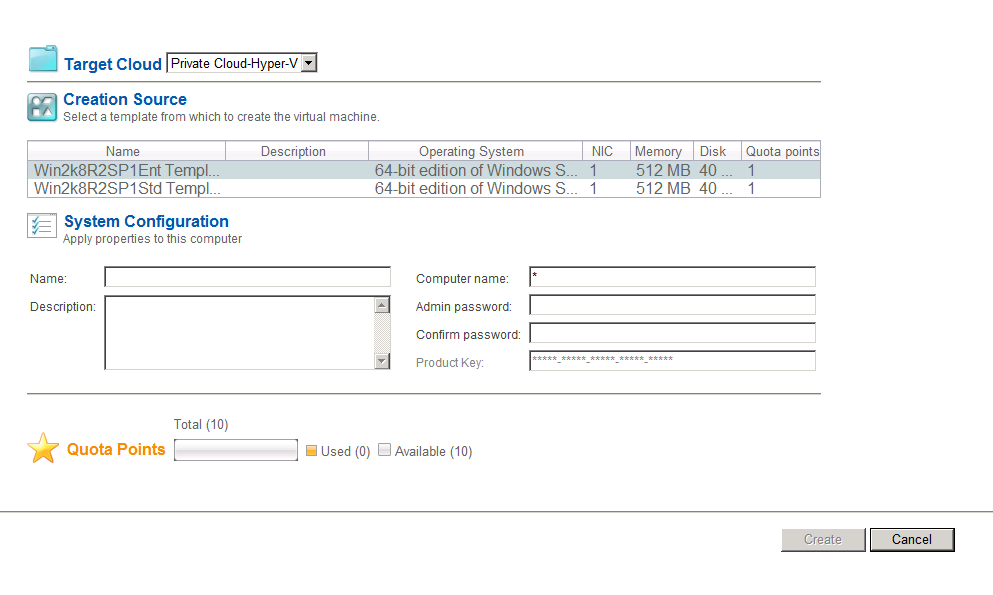Image resolution: width=993 pixels, height=595 pixels.
Task: Click the orange Used (0) legend swatch
Action: click(x=311, y=451)
